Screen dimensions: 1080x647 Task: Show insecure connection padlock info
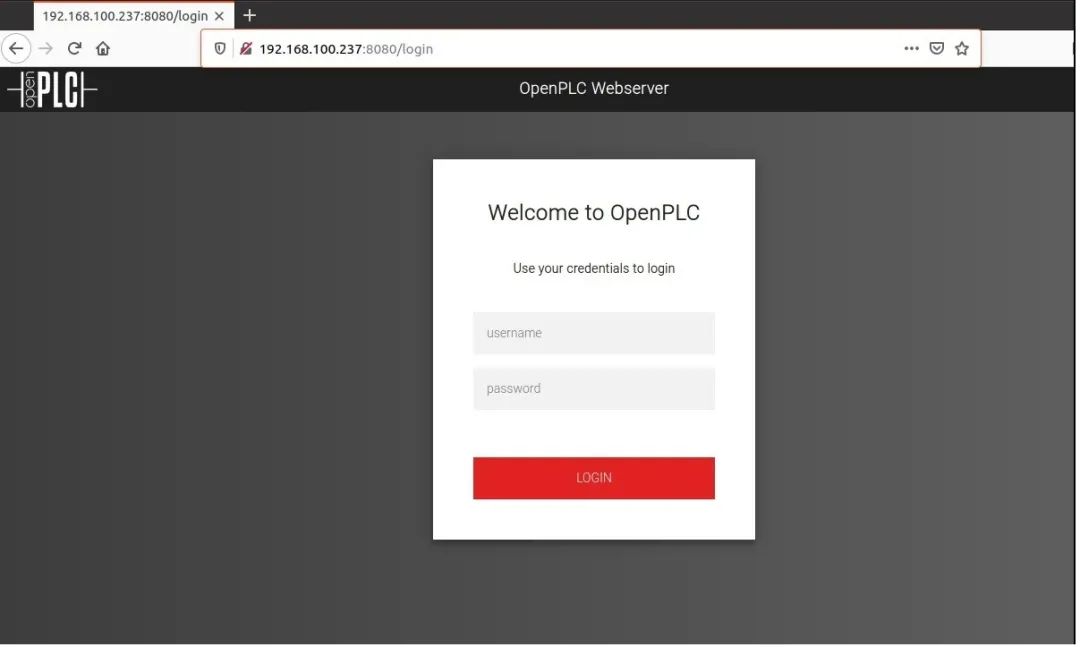(246, 49)
